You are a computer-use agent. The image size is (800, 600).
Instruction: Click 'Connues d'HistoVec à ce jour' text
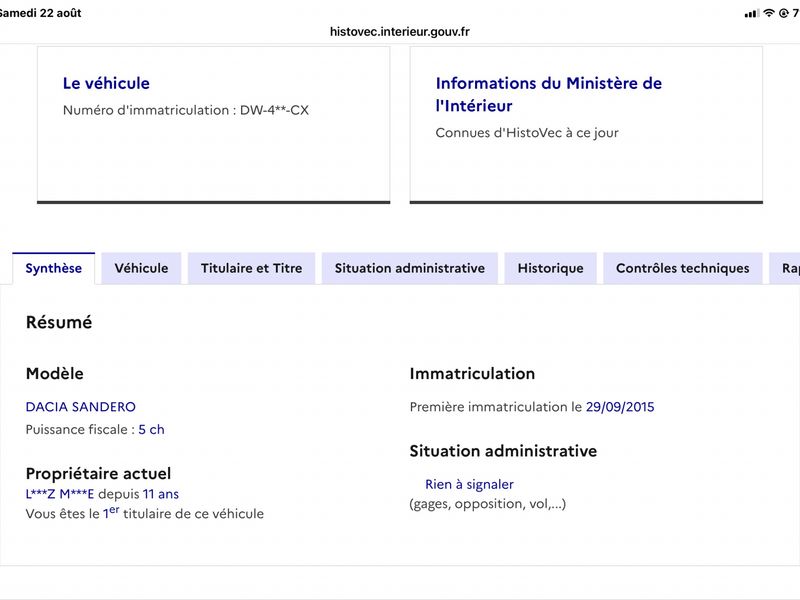tap(527, 133)
